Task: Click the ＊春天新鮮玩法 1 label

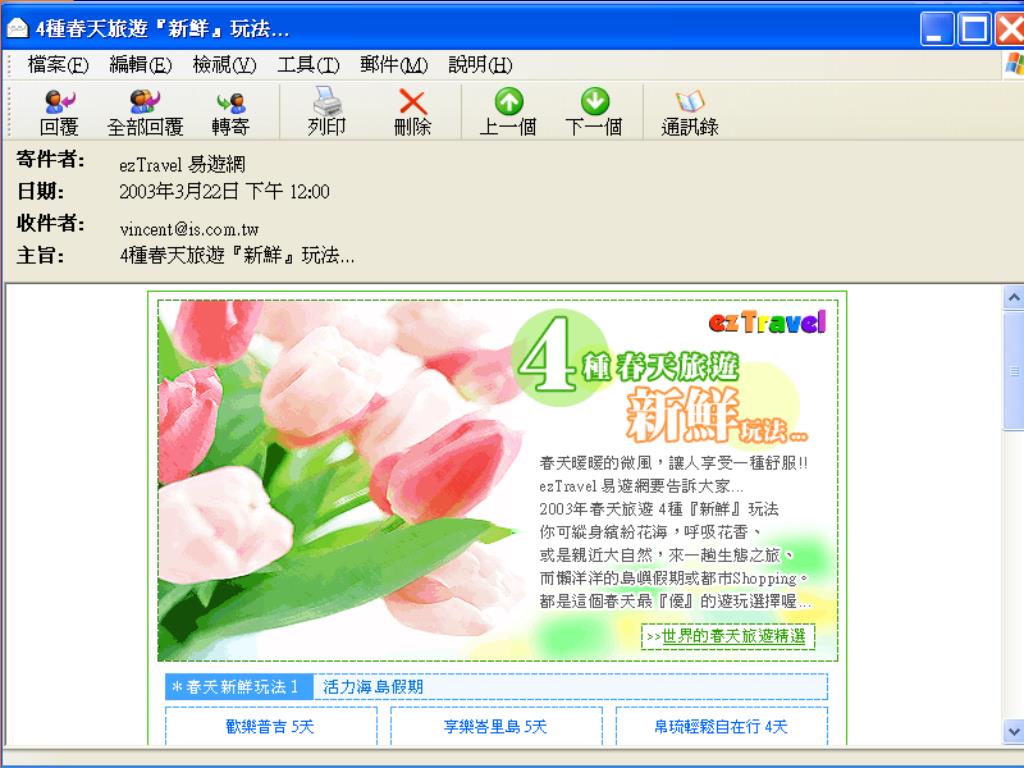Action: click(x=239, y=686)
